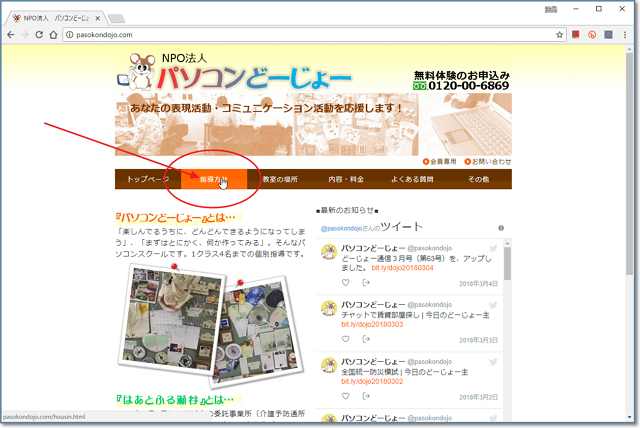640x428 pixels.
Task: Share the どーじょー通信3月号 tweet
Action: click(x=366, y=283)
